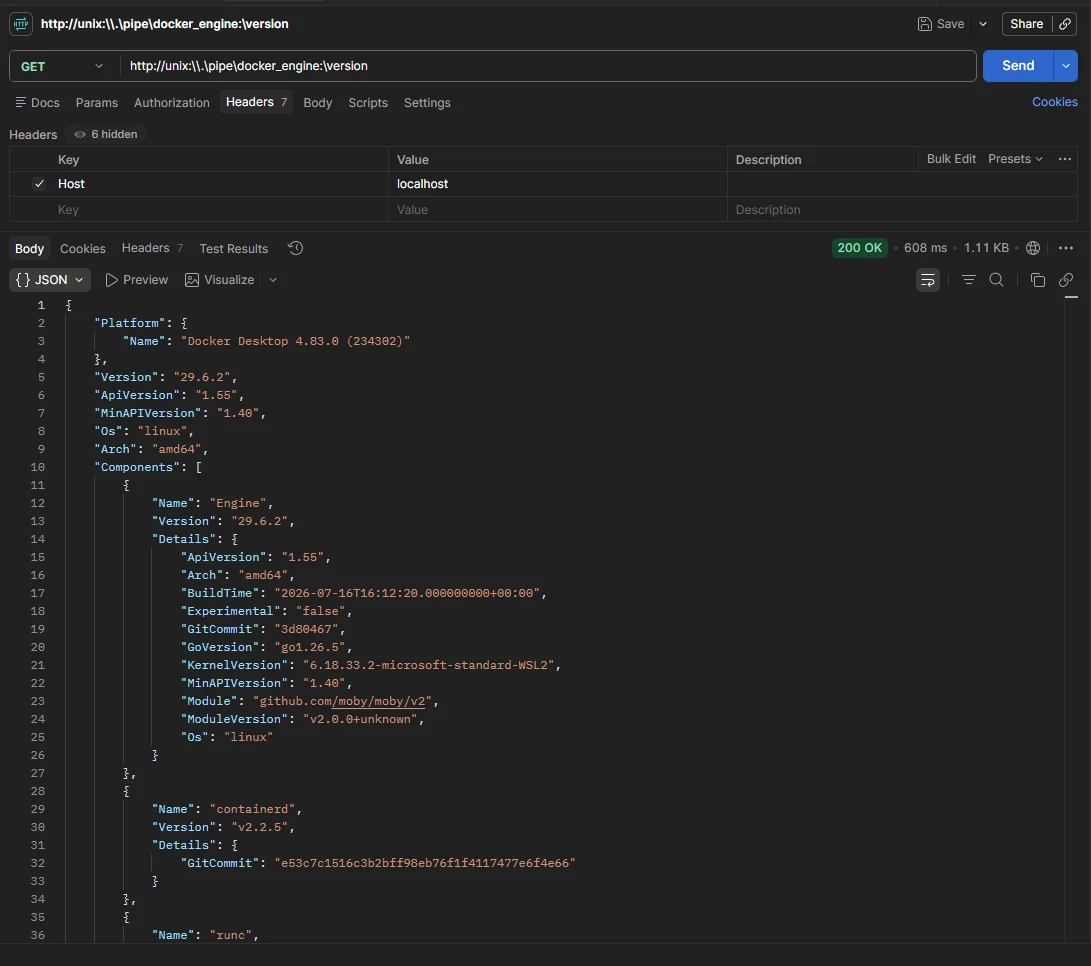Click the request title at the top

point(164,24)
